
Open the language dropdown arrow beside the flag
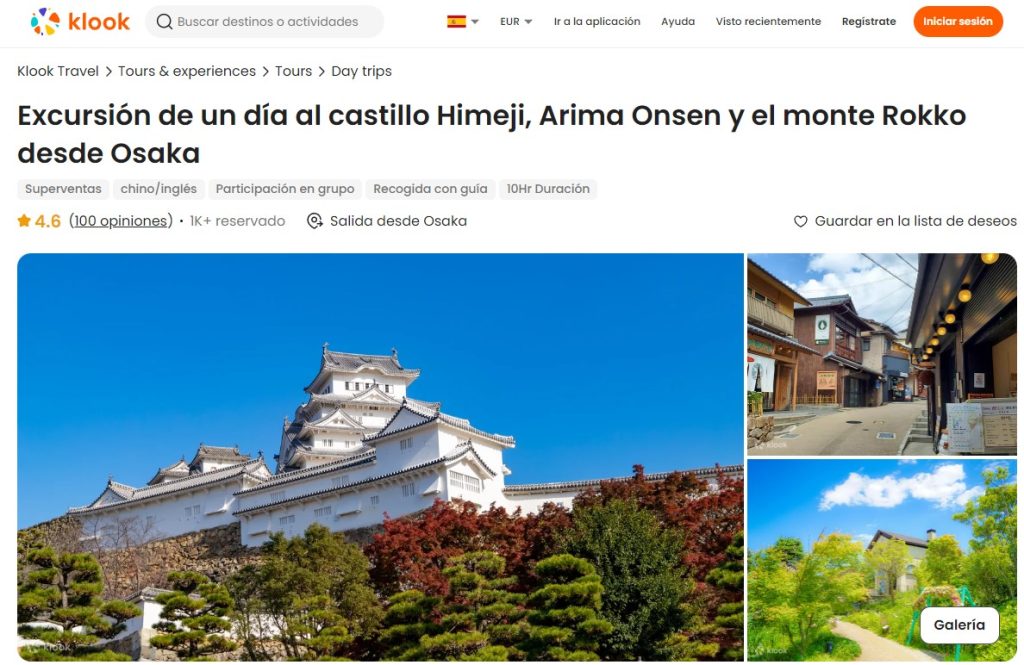[475, 22]
